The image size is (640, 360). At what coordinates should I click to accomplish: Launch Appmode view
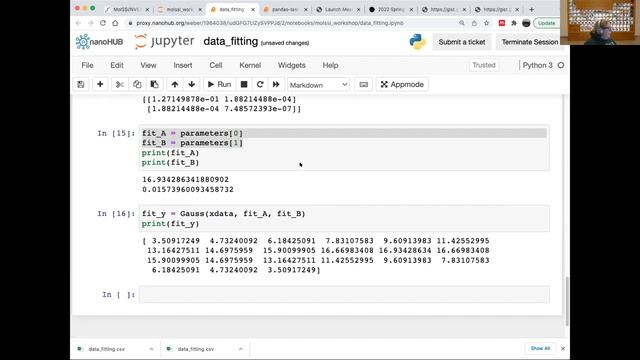tap(402, 84)
